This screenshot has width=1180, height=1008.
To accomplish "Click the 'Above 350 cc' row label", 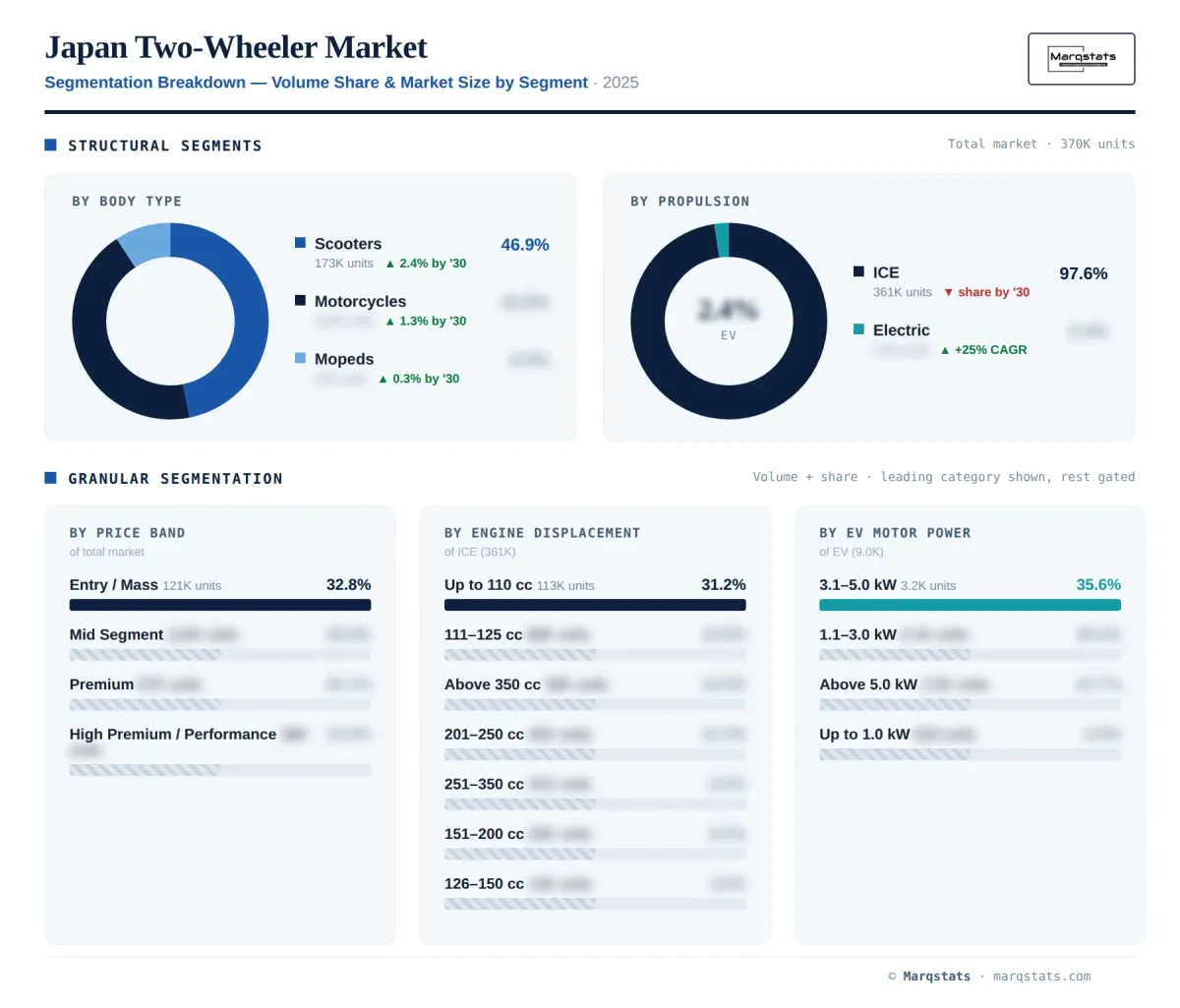I will tap(493, 684).
